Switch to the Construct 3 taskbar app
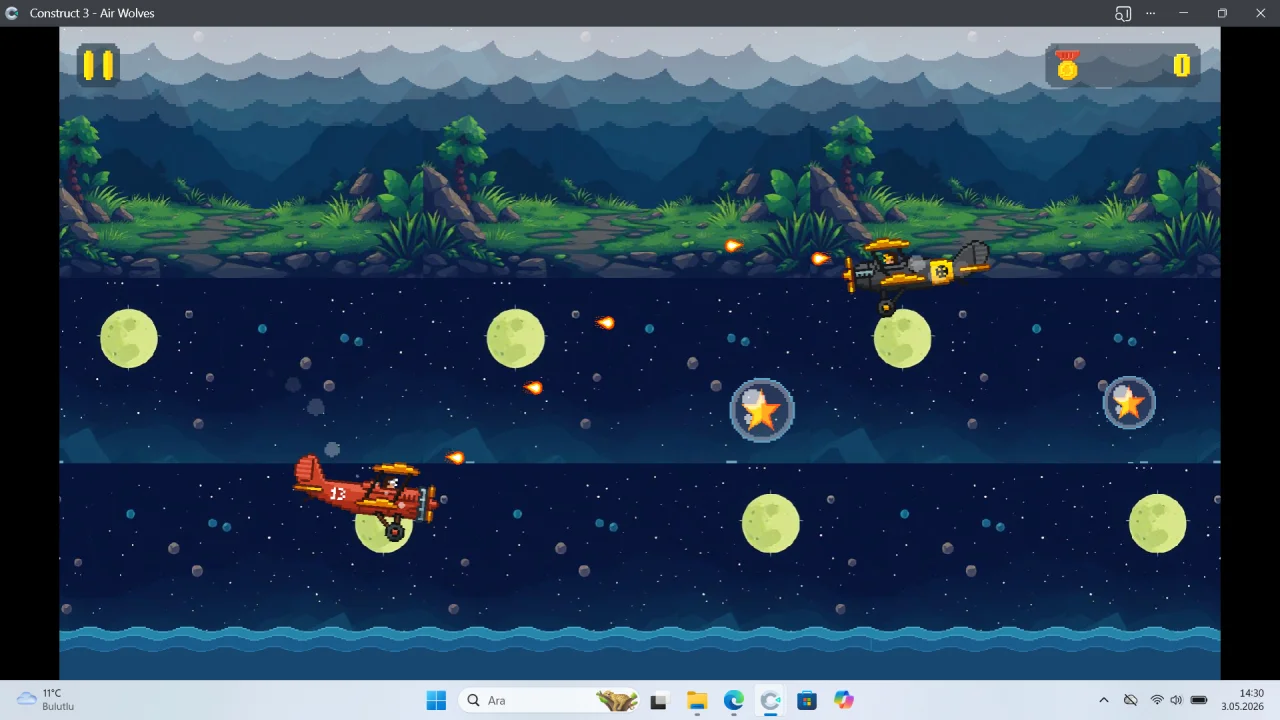1280x720 pixels. tap(770, 701)
